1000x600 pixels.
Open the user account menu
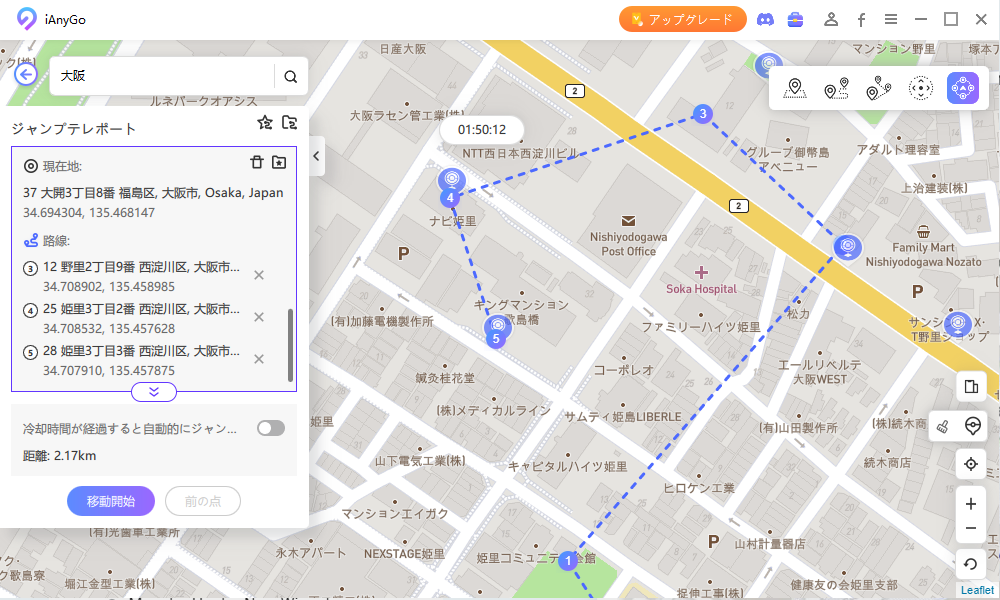click(830, 19)
